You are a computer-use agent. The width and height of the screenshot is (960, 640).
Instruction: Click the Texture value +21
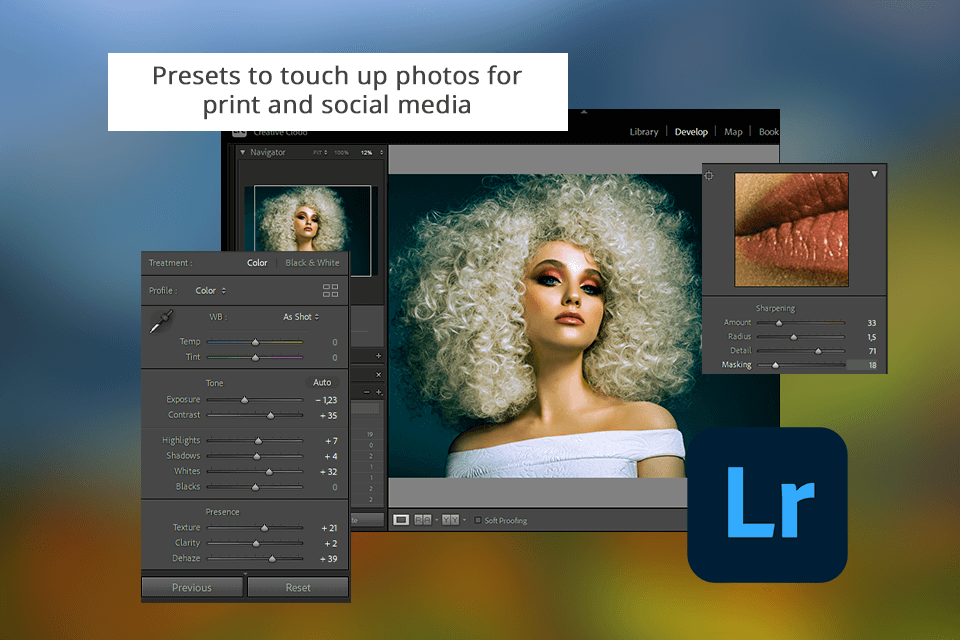coord(329,528)
